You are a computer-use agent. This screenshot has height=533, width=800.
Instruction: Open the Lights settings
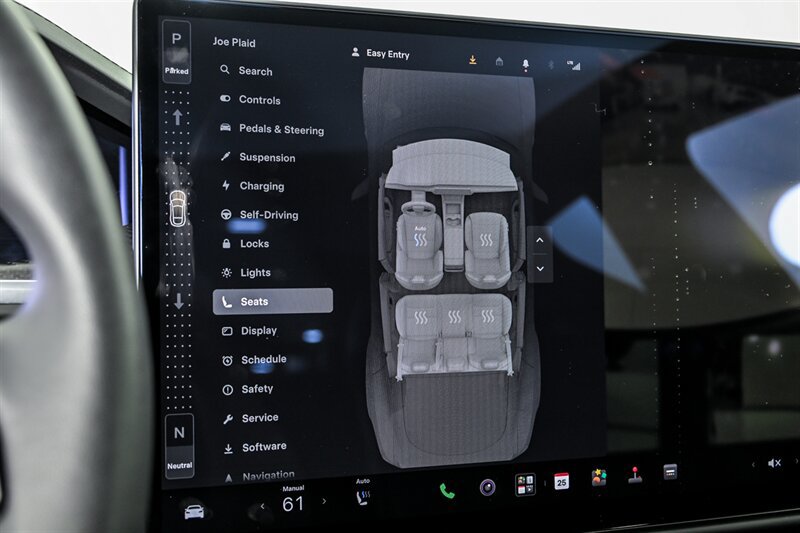coord(246,272)
